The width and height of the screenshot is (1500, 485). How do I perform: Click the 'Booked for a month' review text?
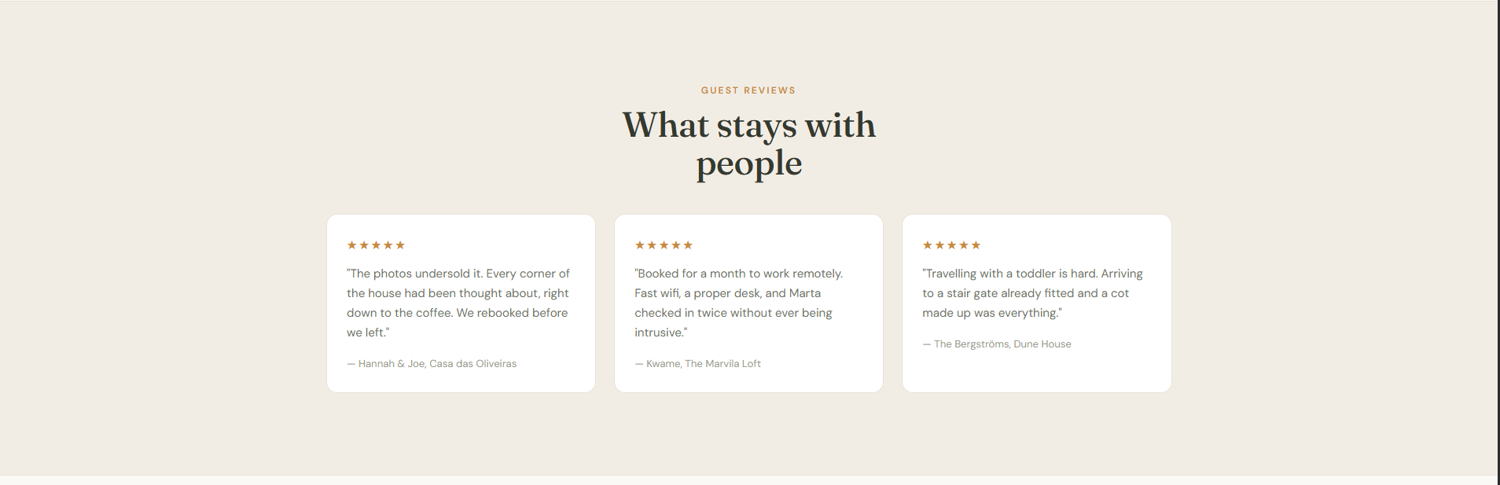tap(740, 303)
